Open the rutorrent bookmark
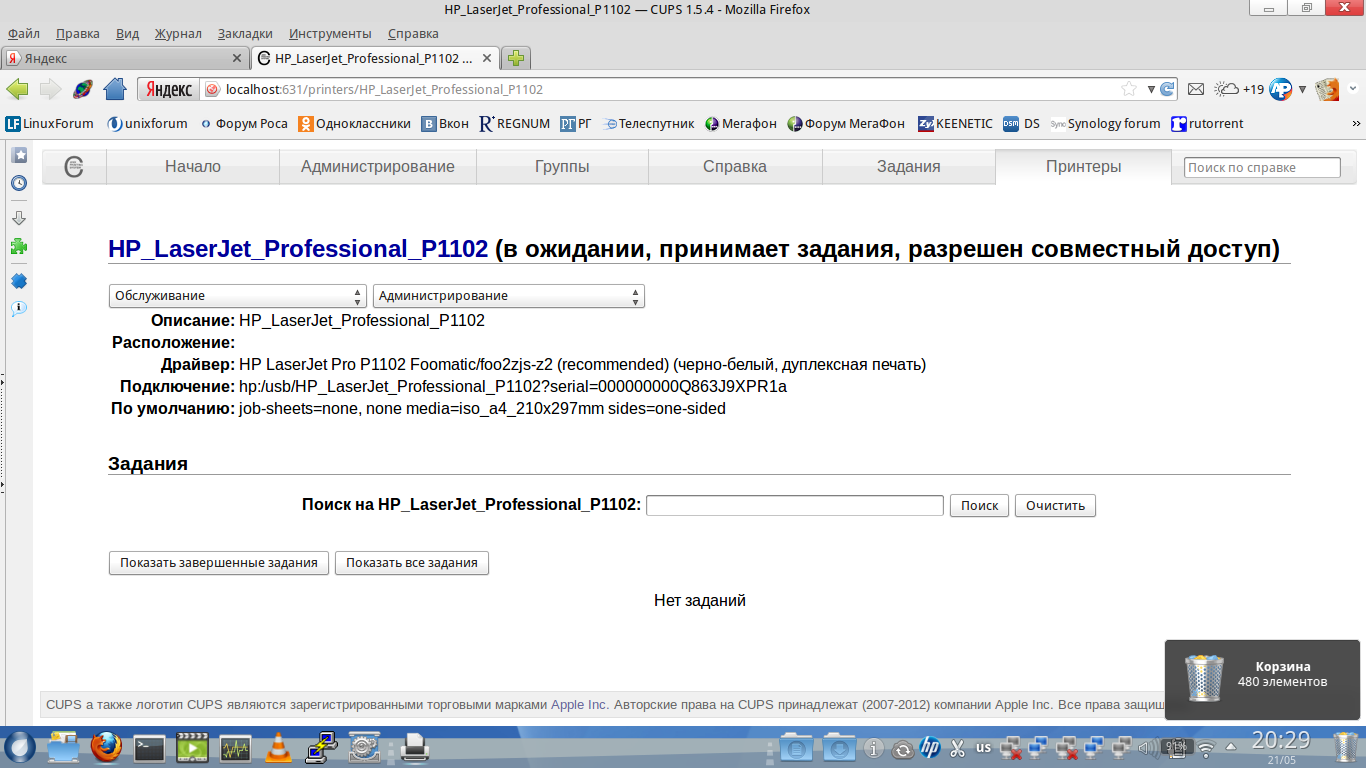Screen dimensions: 1366x768 click(x=1208, y=124)
